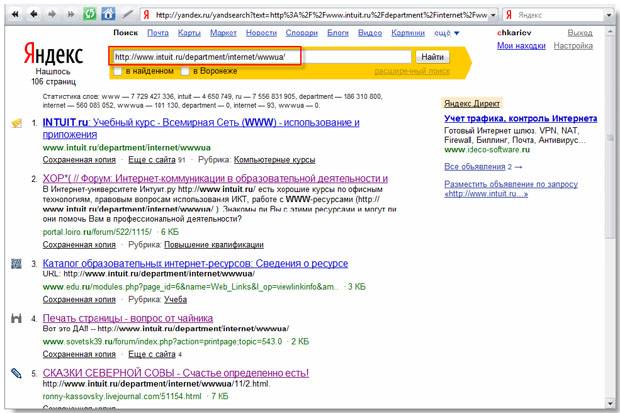Screen dimensions: 620x413
Task: Click the Найти search button
Action: 432,57
